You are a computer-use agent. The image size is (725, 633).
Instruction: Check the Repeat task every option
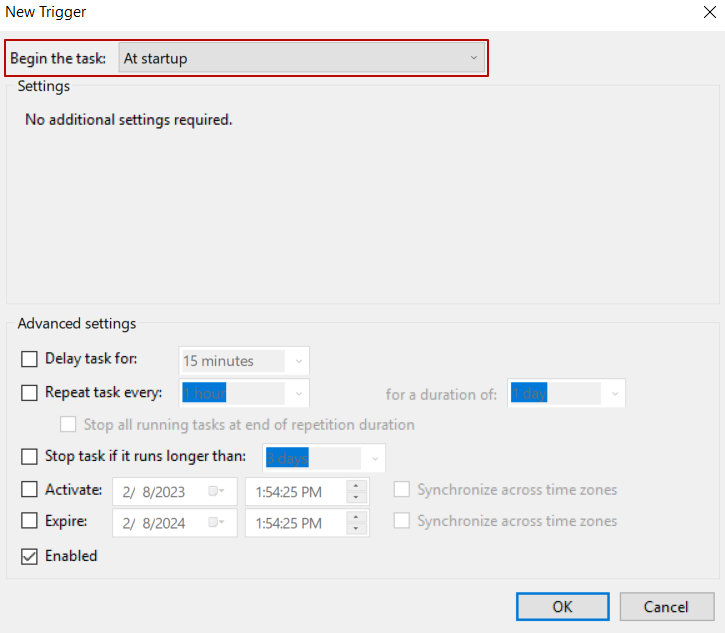pos(29,393)
